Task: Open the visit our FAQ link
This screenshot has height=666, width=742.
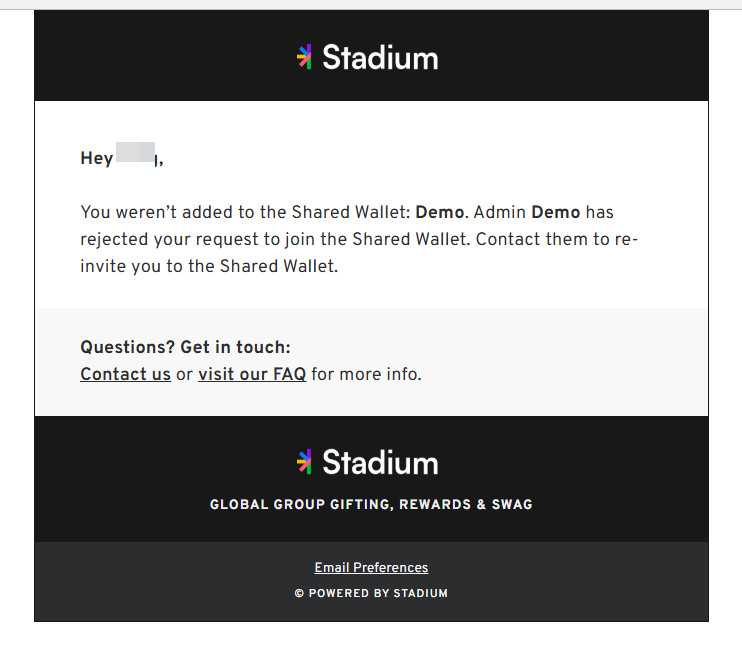Action: coord(252,374)
